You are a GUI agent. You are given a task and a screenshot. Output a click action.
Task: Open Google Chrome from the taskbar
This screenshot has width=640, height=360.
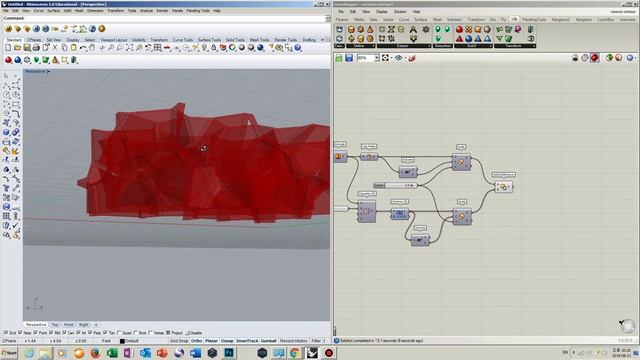click(x=295, y=353)
